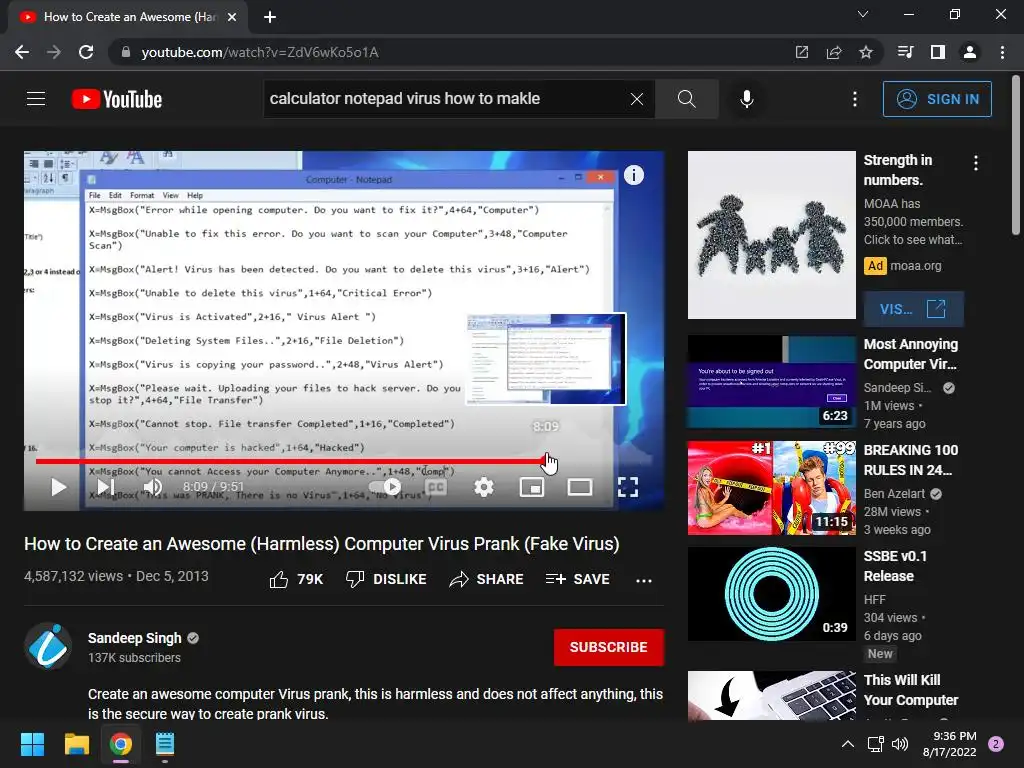This screenshot has height=768, width=1024.
Task: Open the moaa.org ad link
Action: pos(916,266)
